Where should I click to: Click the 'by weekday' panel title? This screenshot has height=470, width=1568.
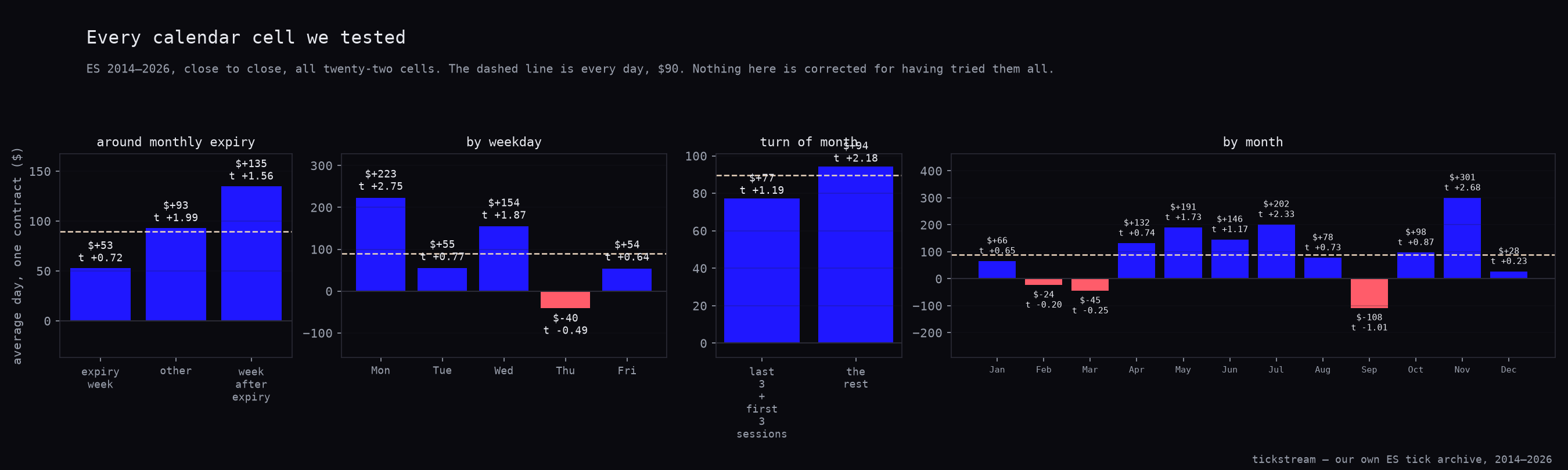click(x=504, y=142)
